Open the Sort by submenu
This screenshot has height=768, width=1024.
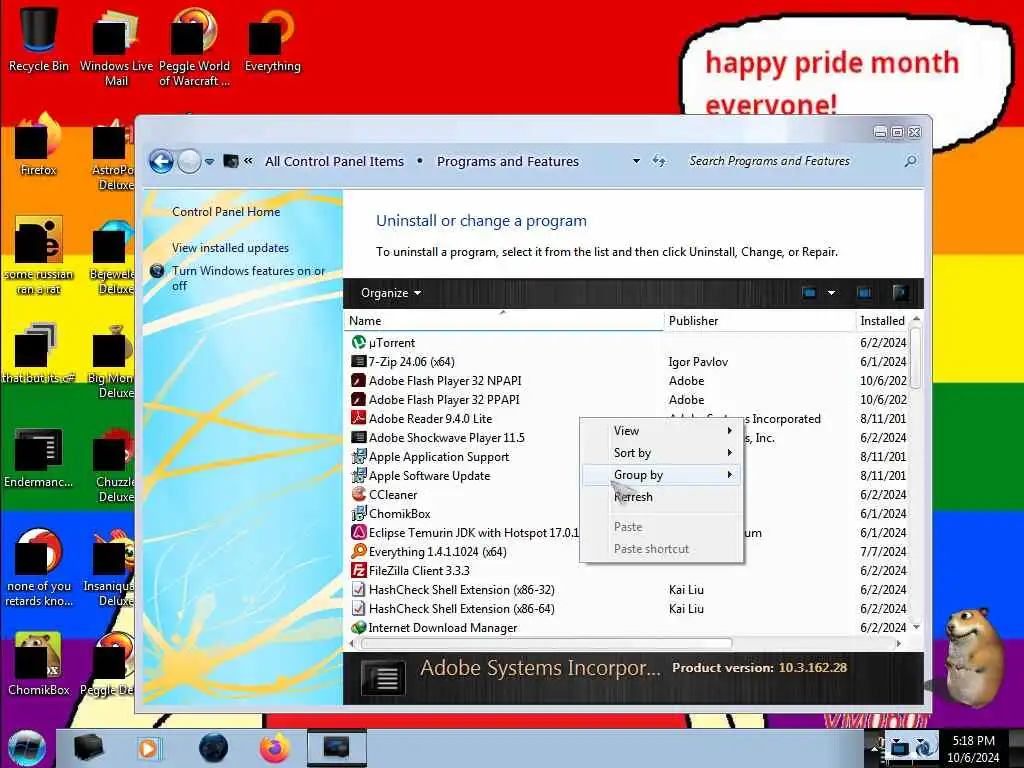point(662,453)
